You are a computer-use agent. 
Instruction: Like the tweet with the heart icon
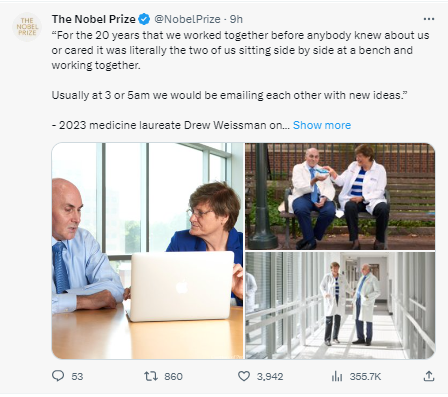point(244,376)
